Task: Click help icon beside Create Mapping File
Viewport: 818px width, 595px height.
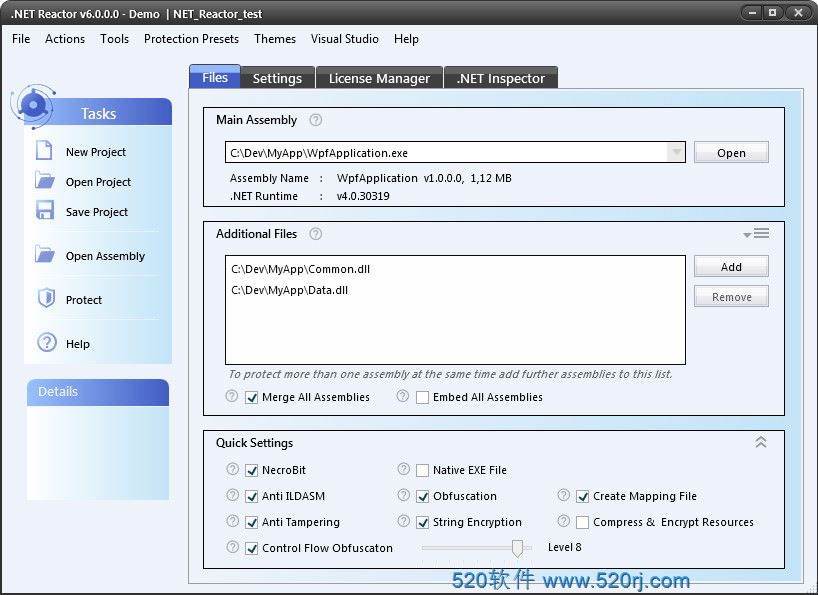Action: 563,495
